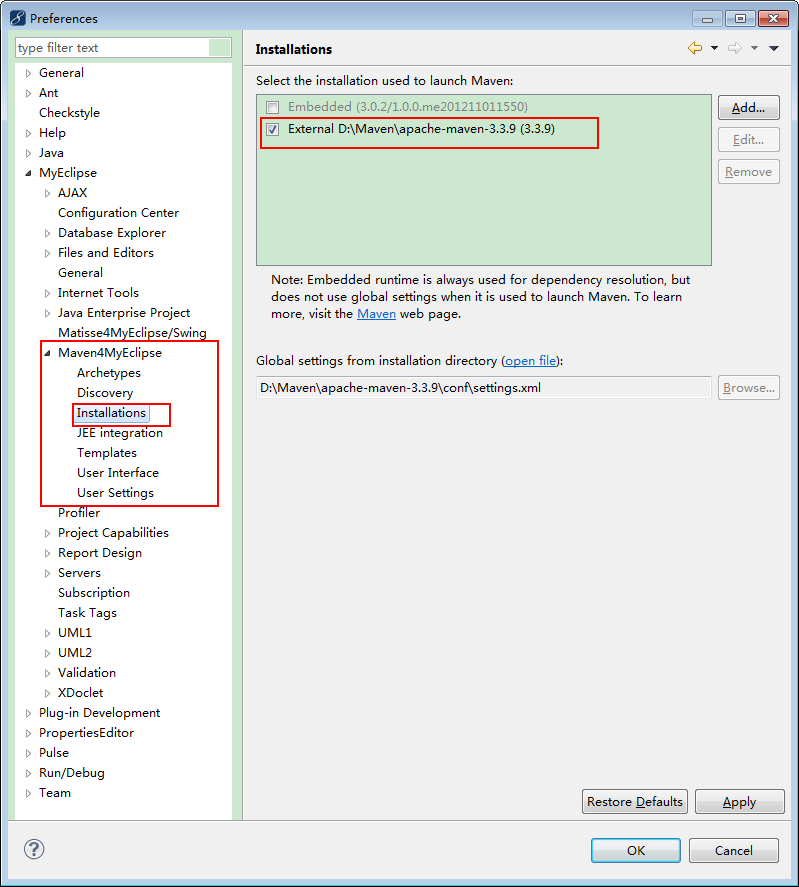Open the back history dropdown arrow
Screen dimensions: 799x887
(714, 48)
